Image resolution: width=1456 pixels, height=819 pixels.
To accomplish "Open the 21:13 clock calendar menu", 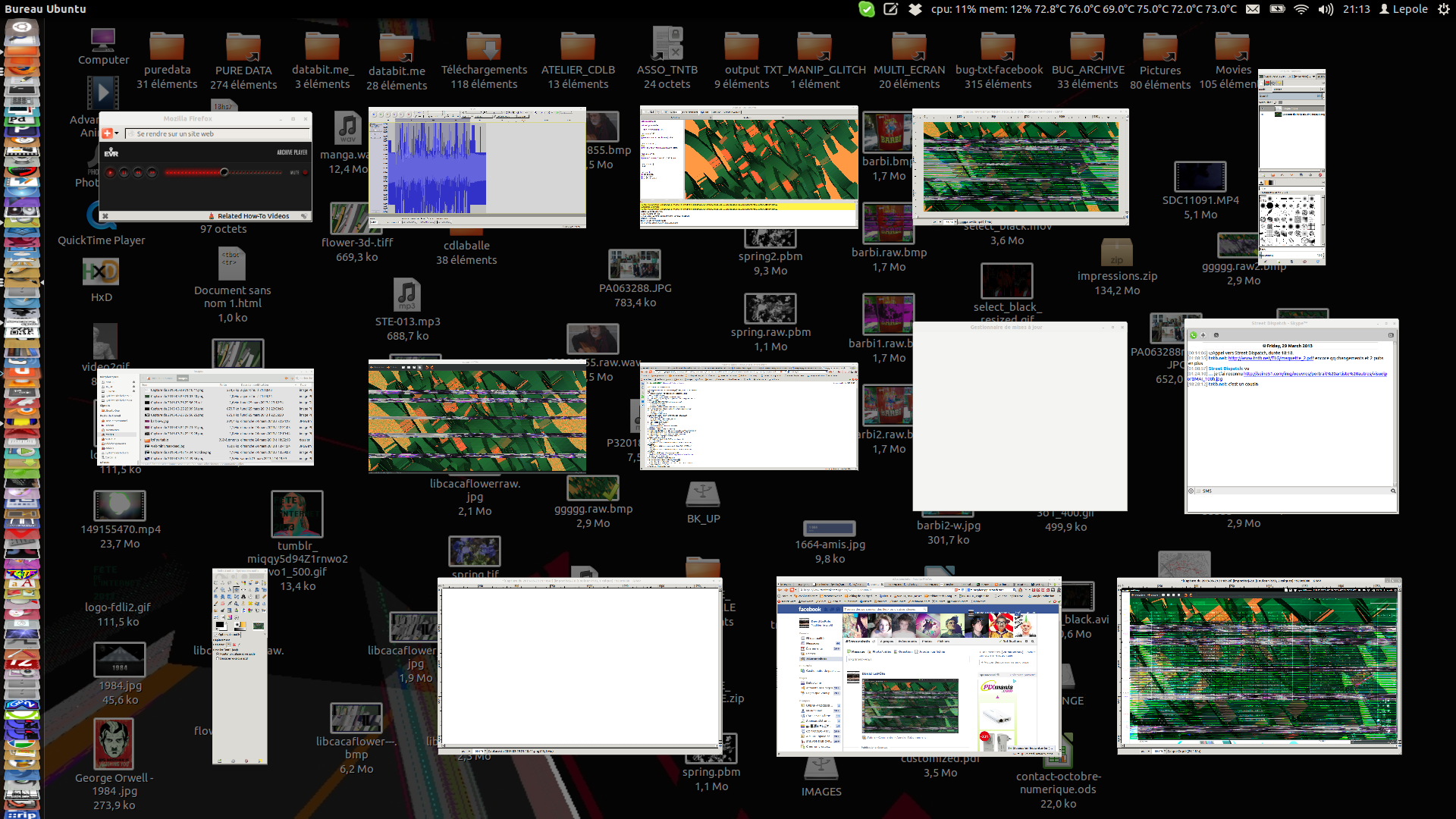I will tap(1356, 9).
